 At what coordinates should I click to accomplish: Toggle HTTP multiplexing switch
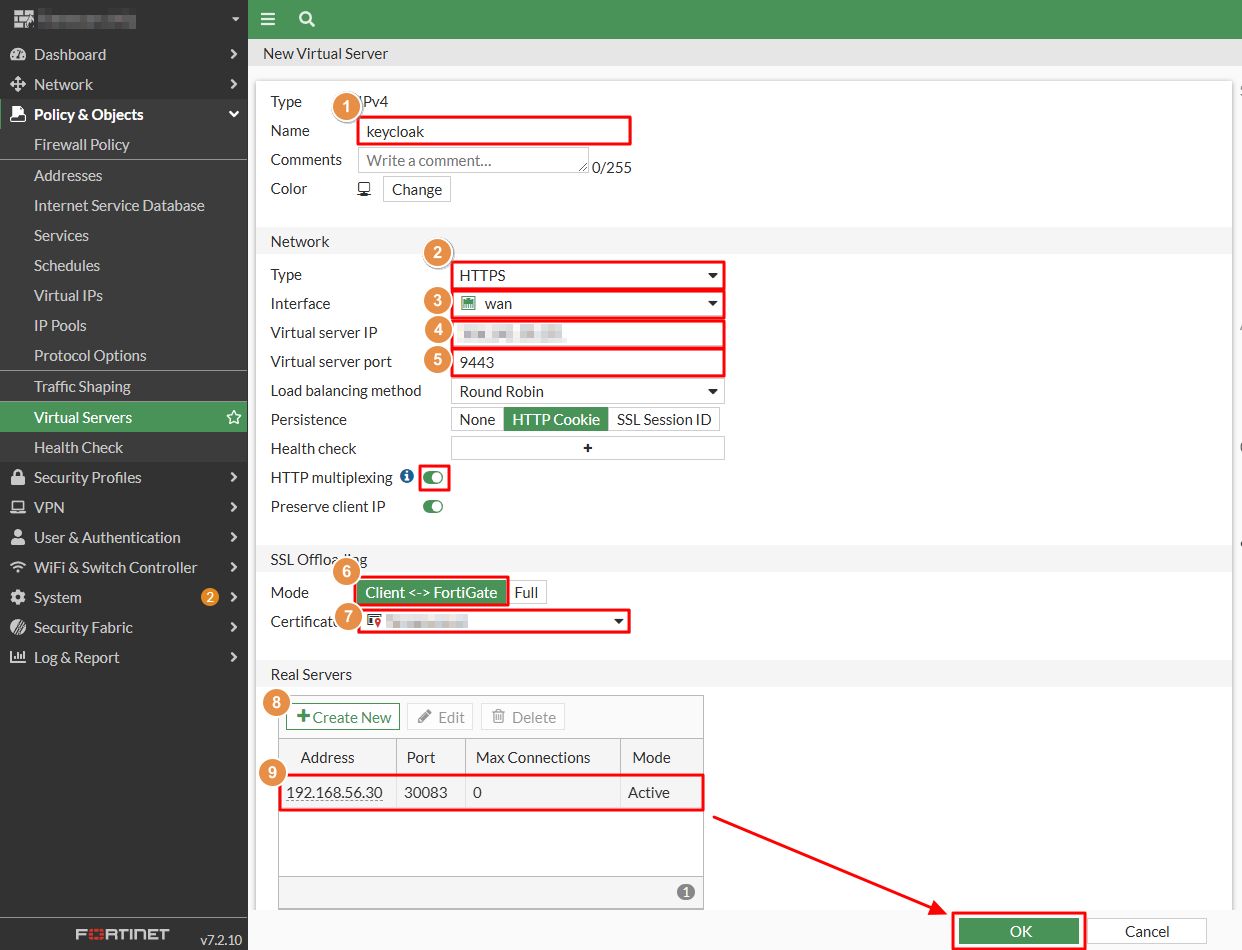[x=433, y=478]
